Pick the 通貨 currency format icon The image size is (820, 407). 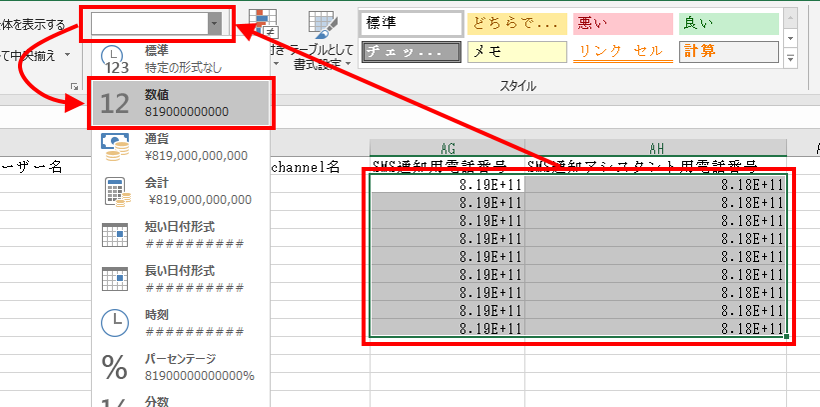pyautogui.click(x=116, y=147)
